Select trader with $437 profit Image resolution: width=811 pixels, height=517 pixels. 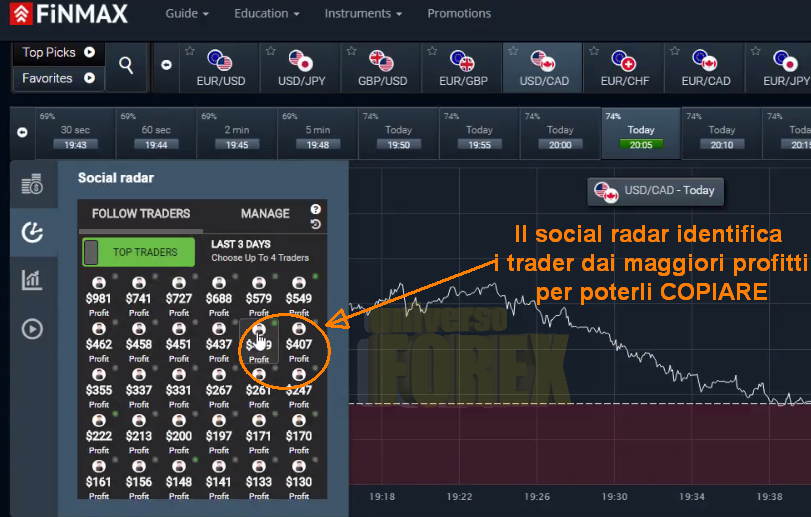pos(219,343)
